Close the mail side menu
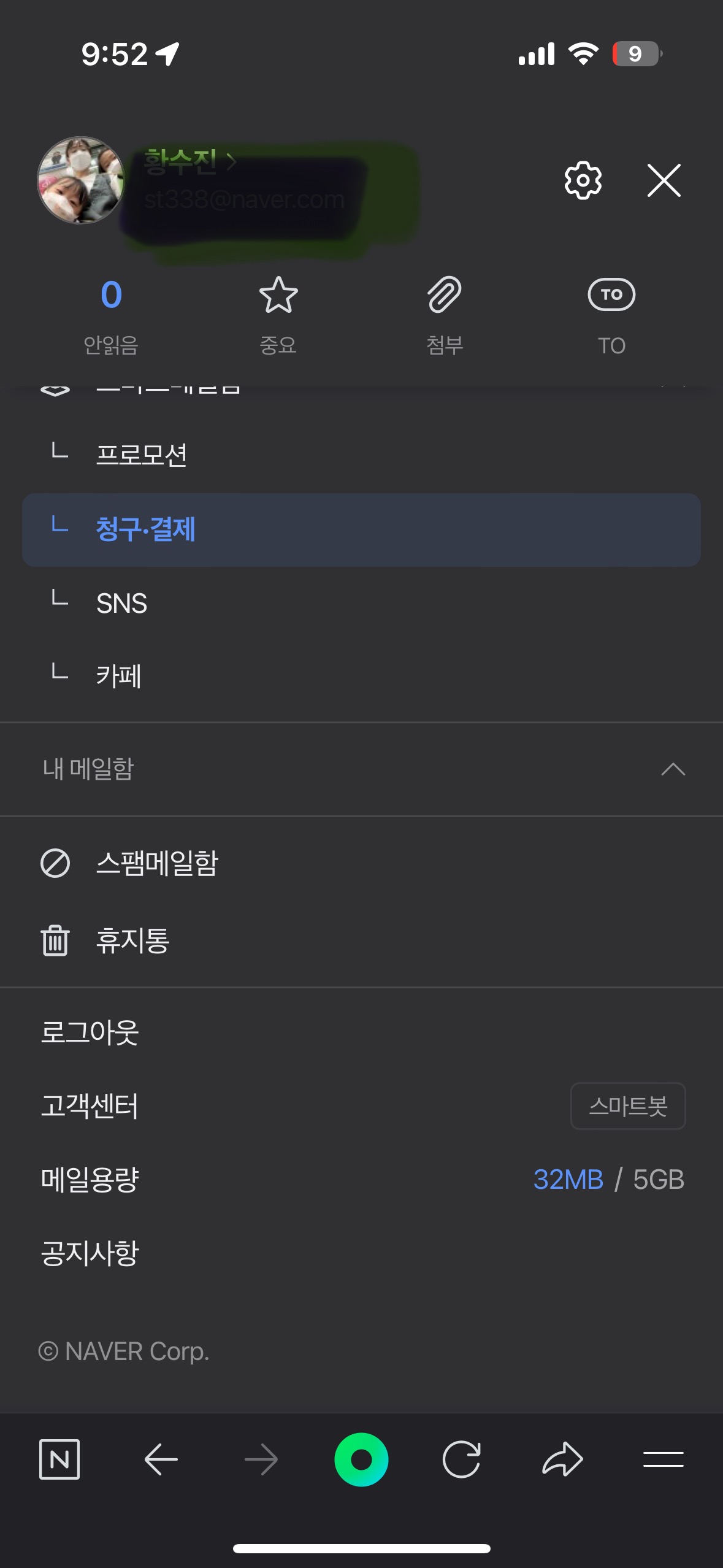This screenshot has height=1568, width=723. (664, 180)
